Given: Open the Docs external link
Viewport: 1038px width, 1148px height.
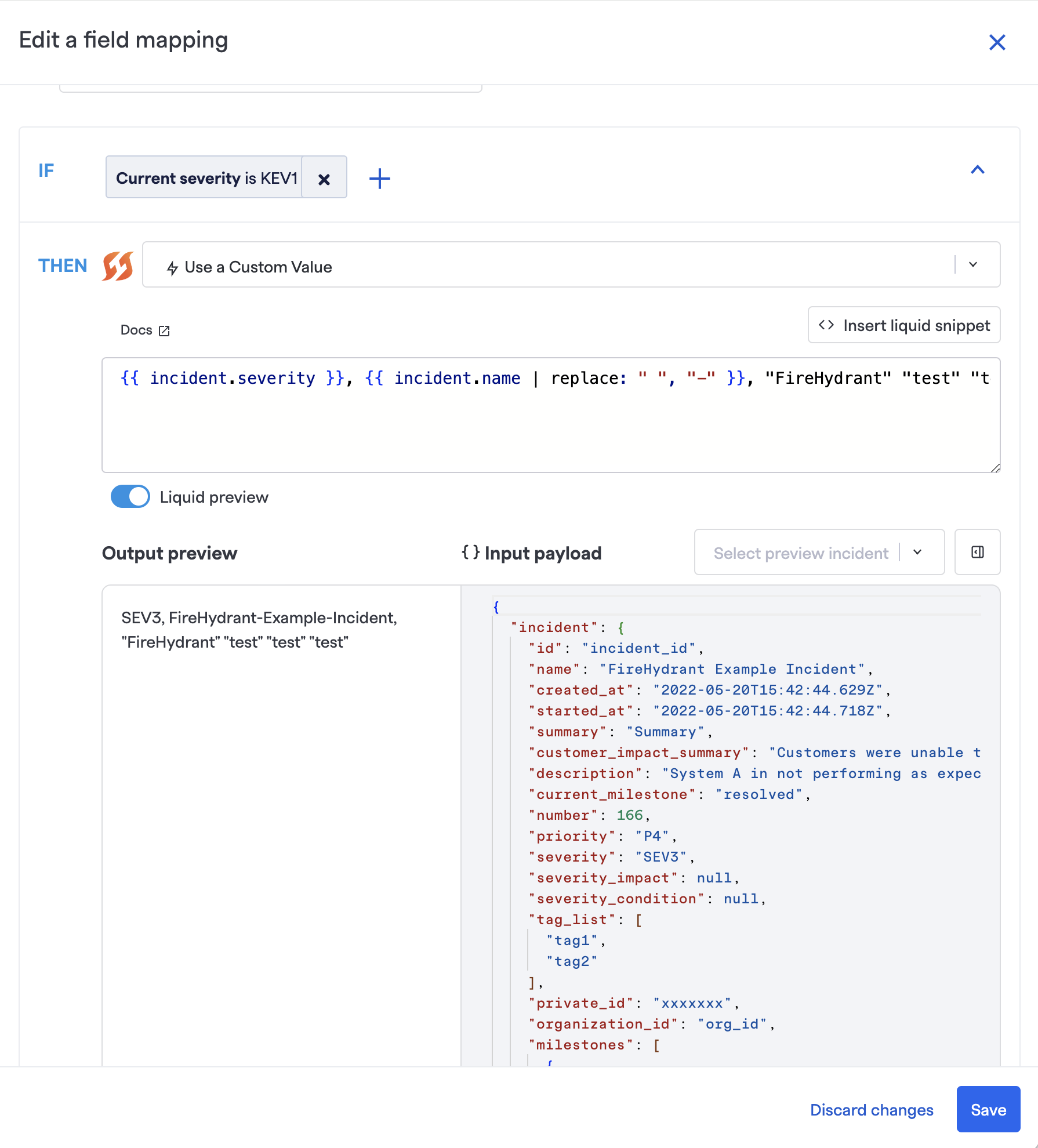Looking at the screenshot, I should pyautogui.click(x=145, y=330).
